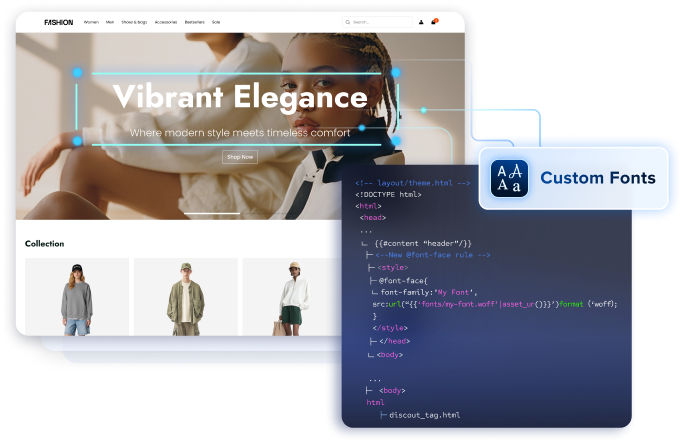Image resolution: width=683 pixels, height=442 pixels.
Task: Click the Custom Fonts label
Action: 597,178
